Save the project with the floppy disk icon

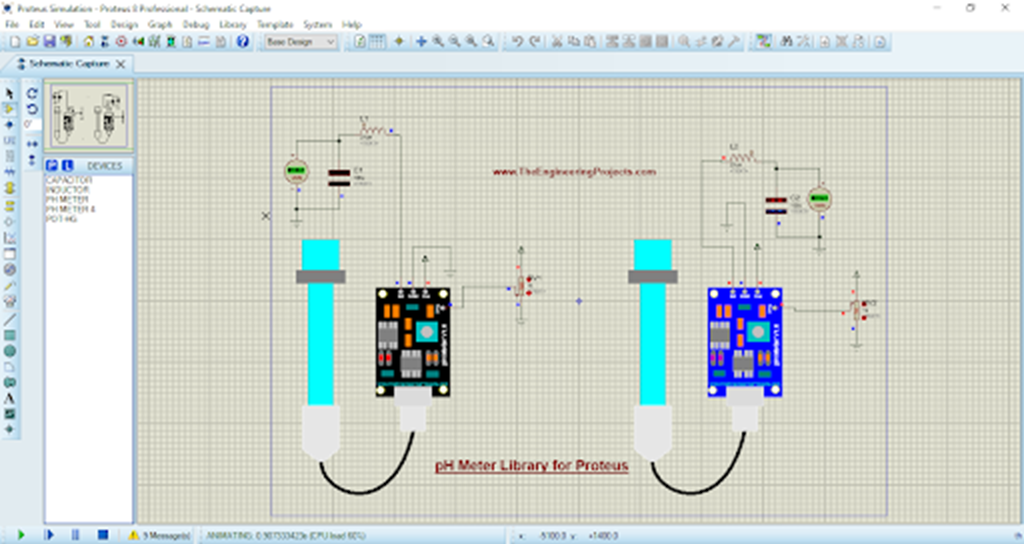tap(49, 42)
